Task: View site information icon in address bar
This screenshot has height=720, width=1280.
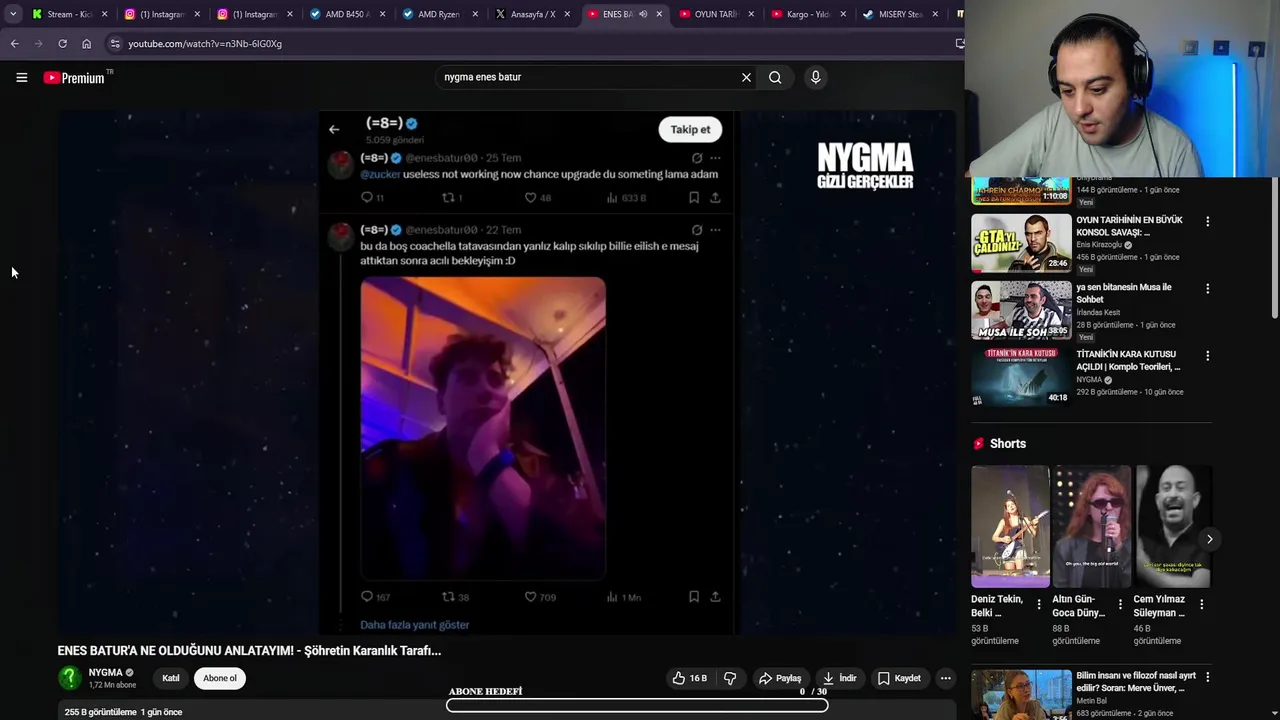Action: tap(115, 44)
